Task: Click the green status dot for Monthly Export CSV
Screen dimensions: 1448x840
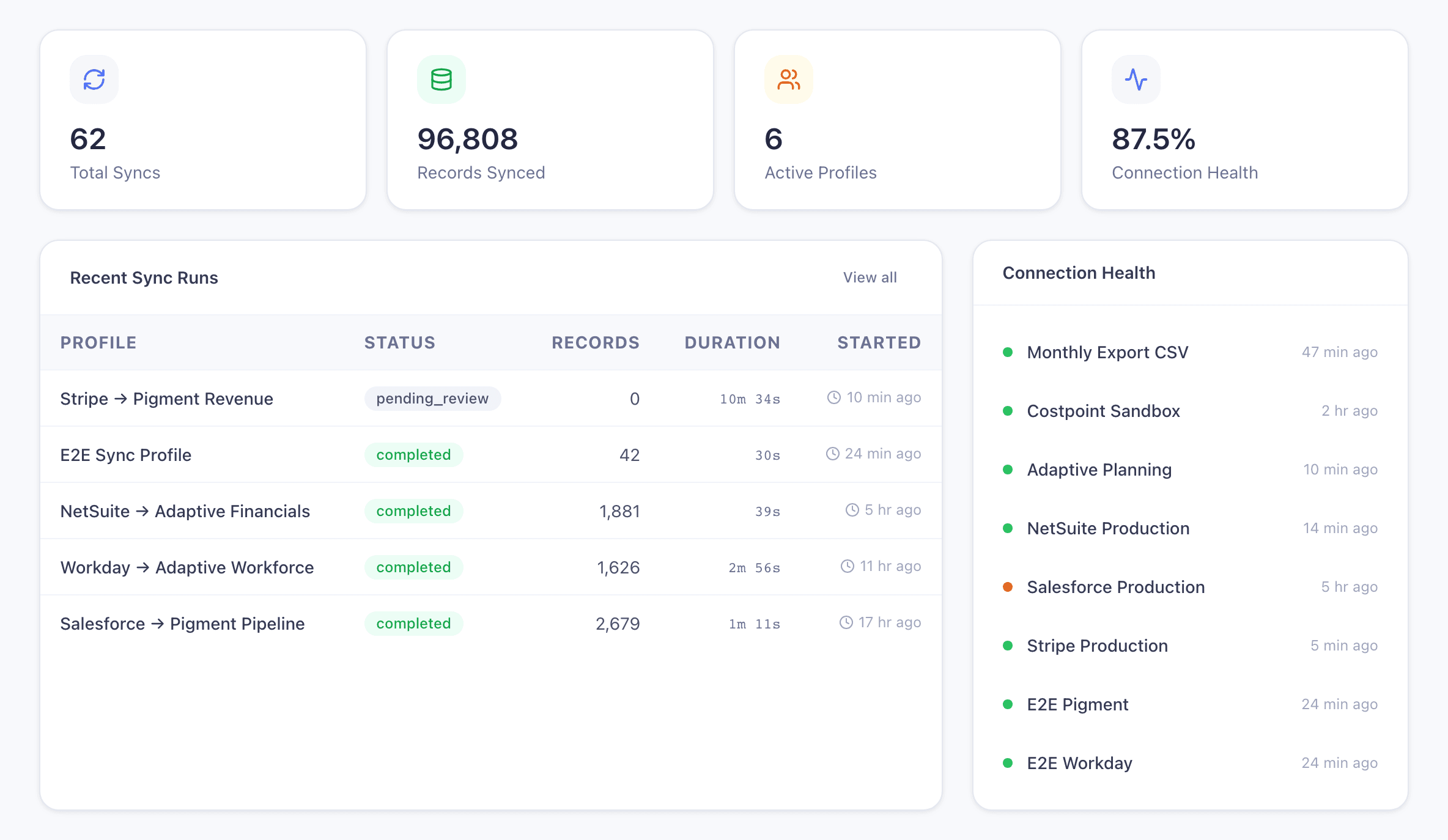Action: (x=1008, y=352)
